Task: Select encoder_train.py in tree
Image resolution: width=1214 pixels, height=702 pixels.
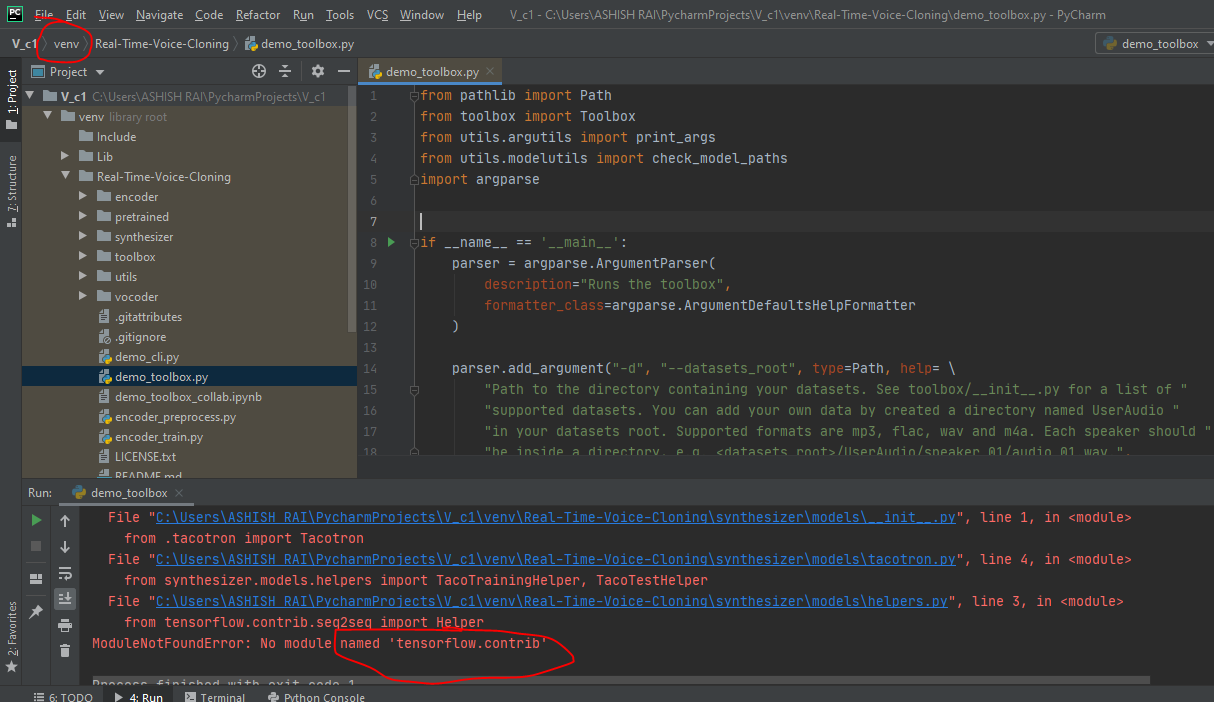Action: [158, 437]
